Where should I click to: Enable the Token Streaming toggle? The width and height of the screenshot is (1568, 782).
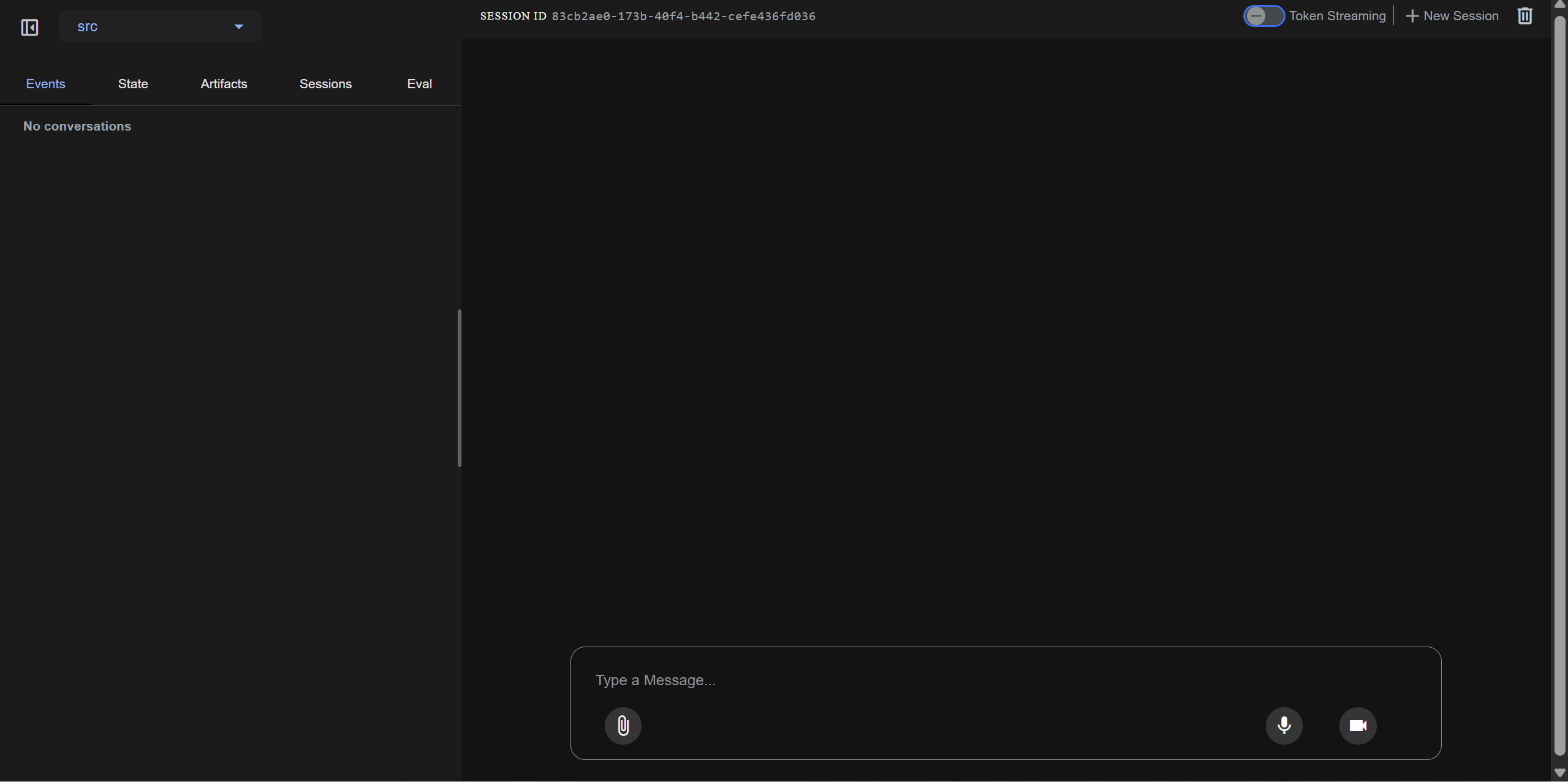pos(1263,15)
